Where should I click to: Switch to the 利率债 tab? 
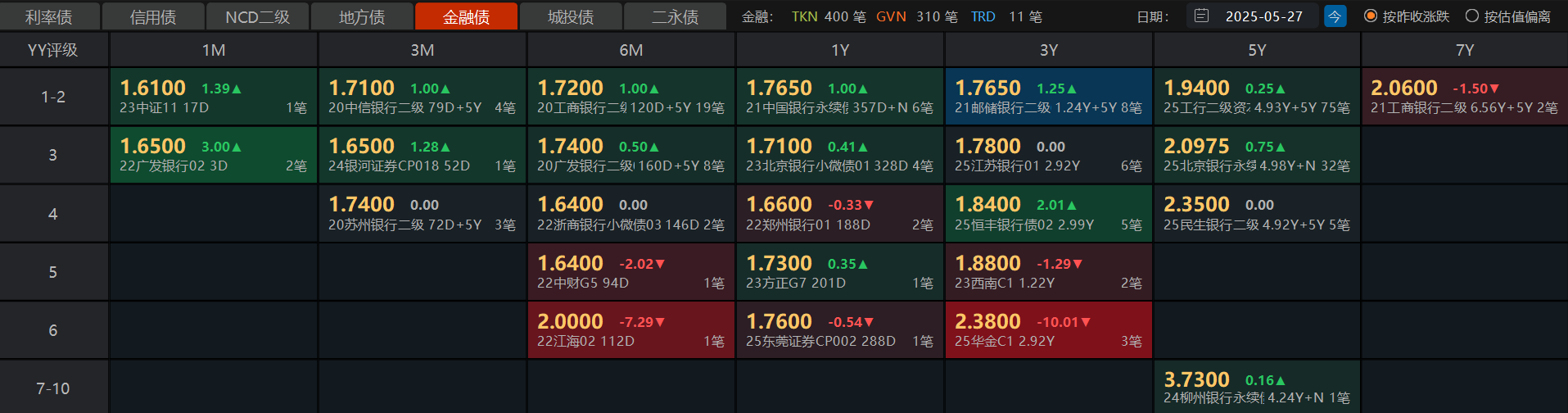pyautogui.click(x=49, y=16)
